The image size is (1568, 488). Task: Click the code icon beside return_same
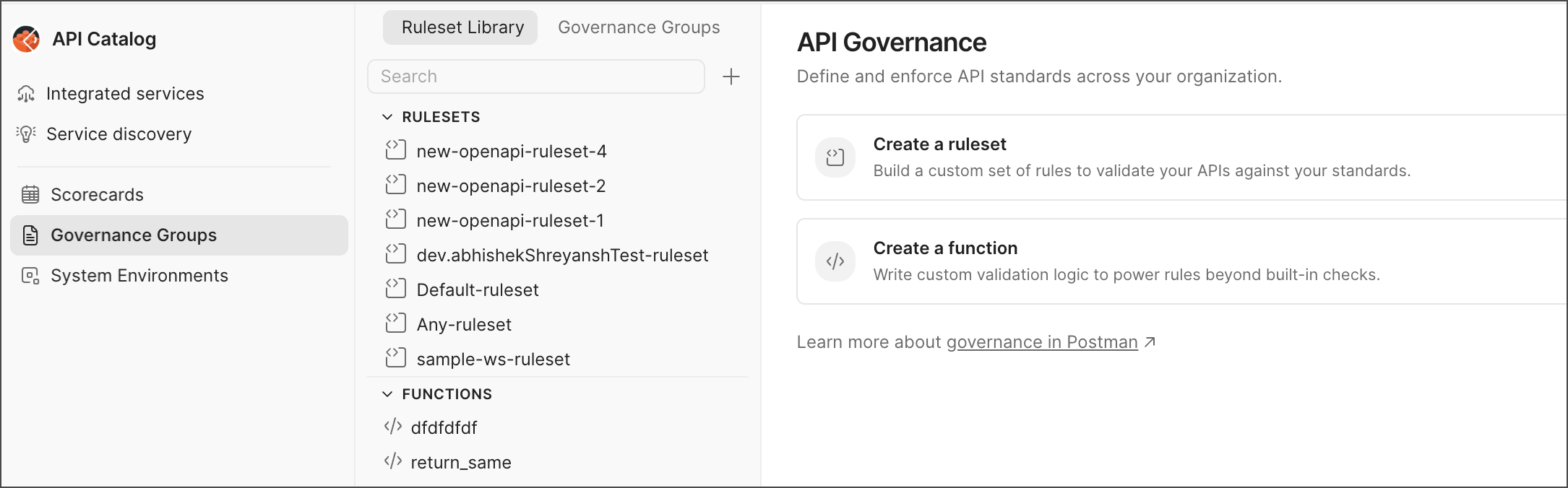(393, 461)
